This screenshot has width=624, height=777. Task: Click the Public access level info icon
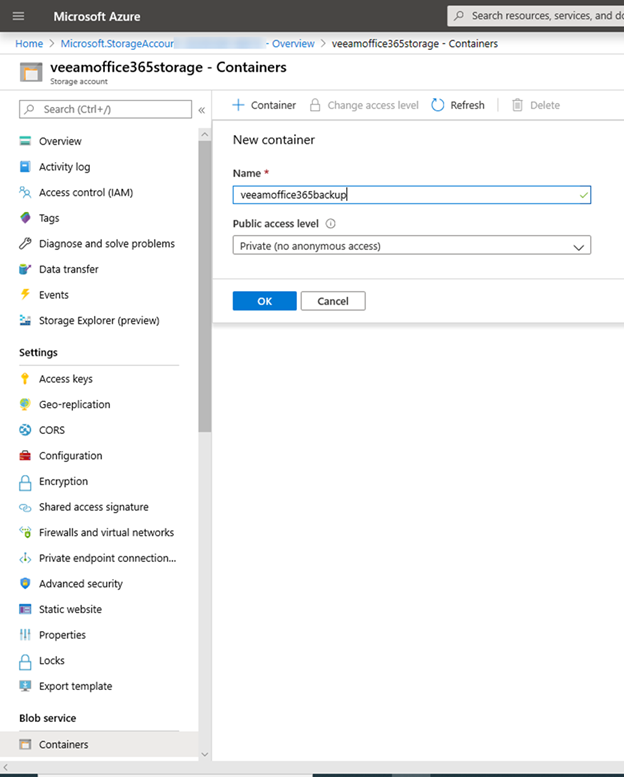point(331,224)
